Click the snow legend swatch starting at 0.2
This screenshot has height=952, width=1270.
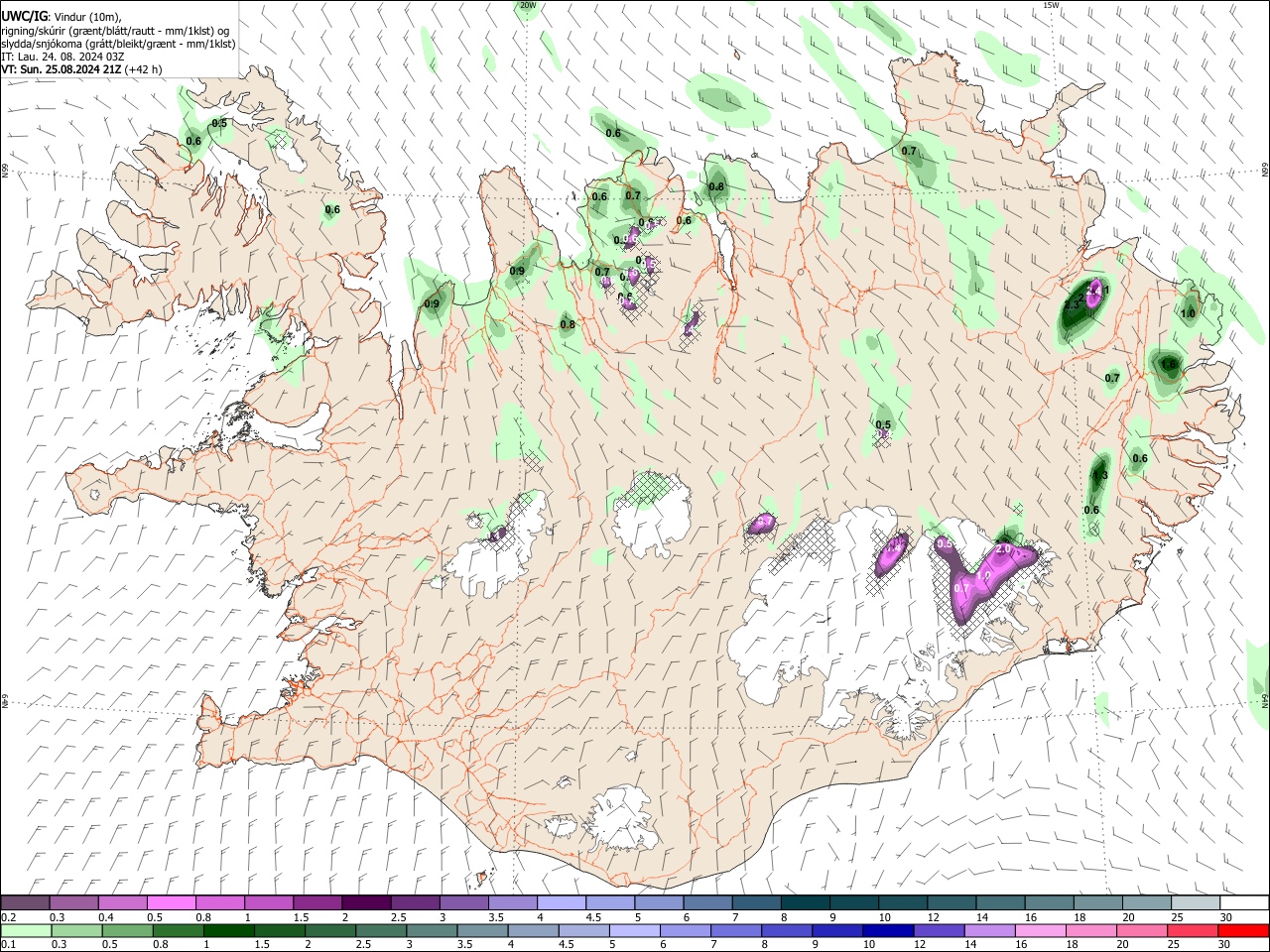(25, 902)
